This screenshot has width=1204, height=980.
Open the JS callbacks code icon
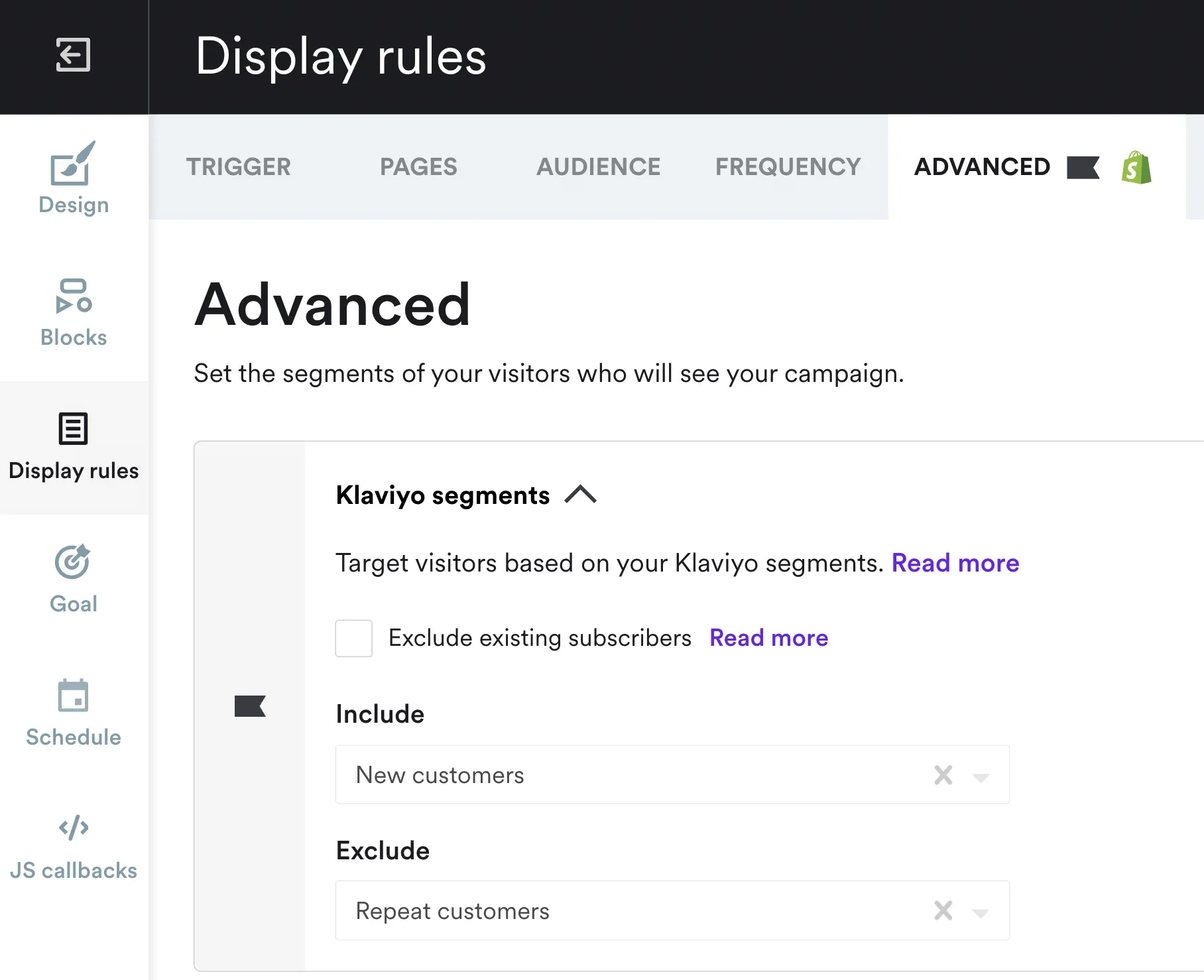click(74, 827)
